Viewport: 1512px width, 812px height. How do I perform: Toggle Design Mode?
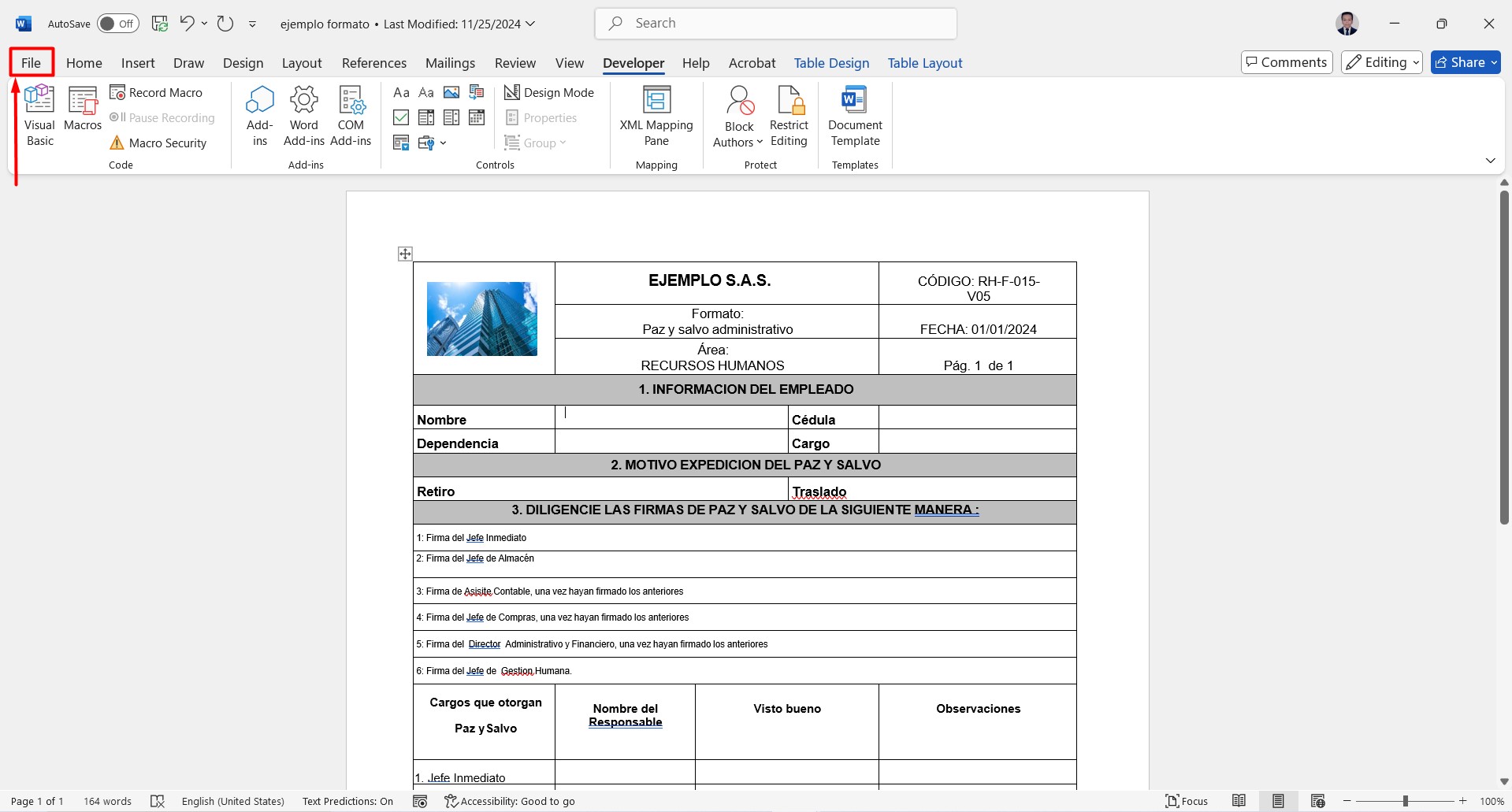pyautogui.click(x=549, y=93)
